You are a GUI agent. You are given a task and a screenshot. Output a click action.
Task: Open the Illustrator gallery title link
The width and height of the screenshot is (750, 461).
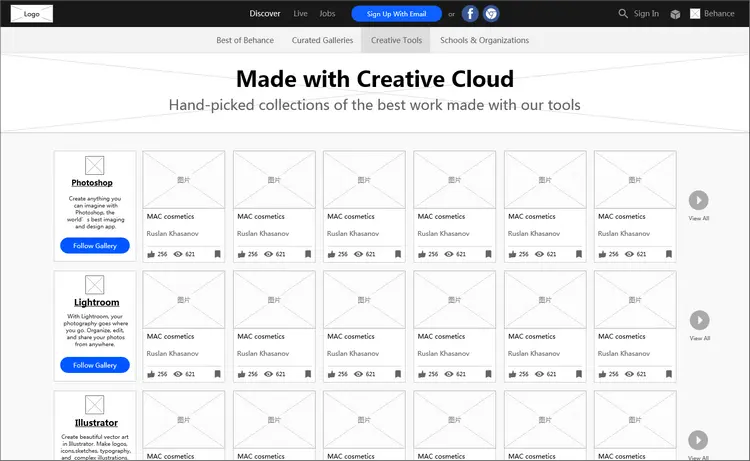[x=96, y=423]
